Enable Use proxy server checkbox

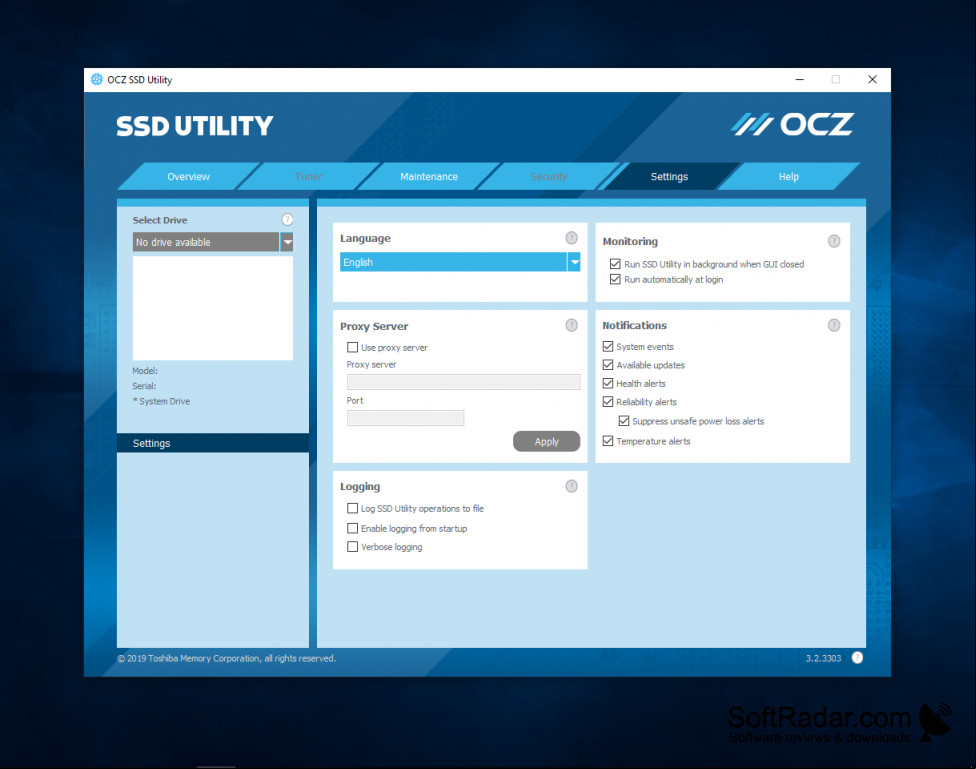point(352,347)
